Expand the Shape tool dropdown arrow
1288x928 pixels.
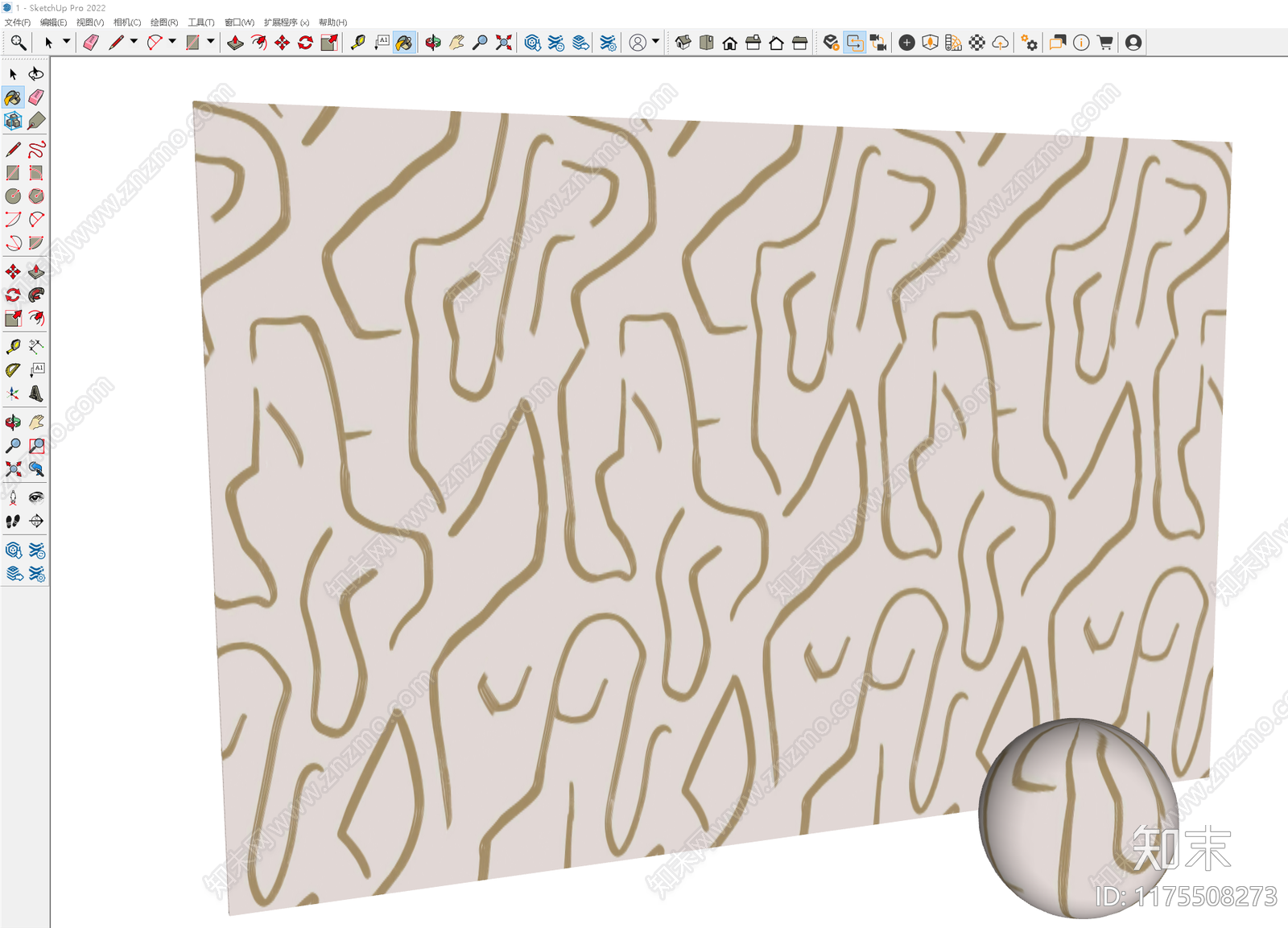point(211,42)
